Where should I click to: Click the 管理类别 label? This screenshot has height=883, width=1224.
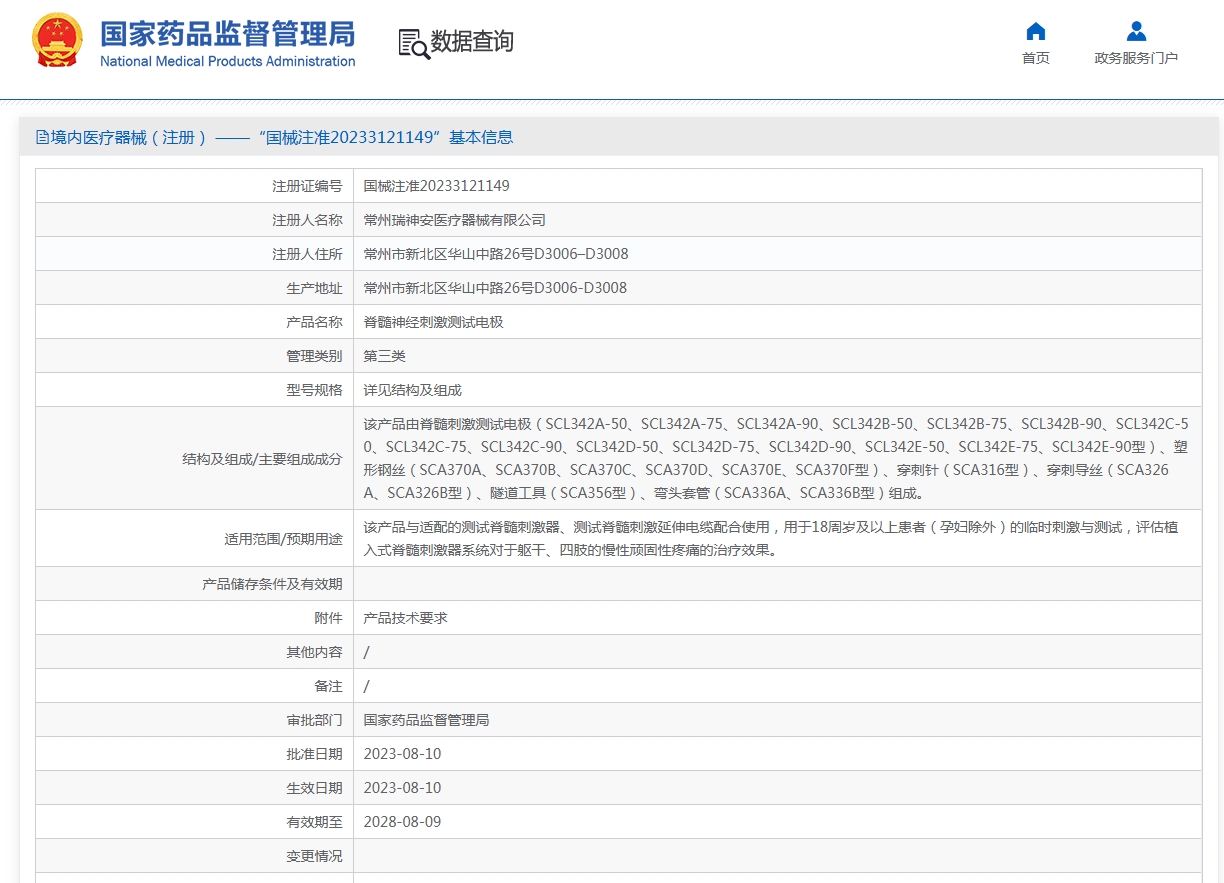[314, 356]
